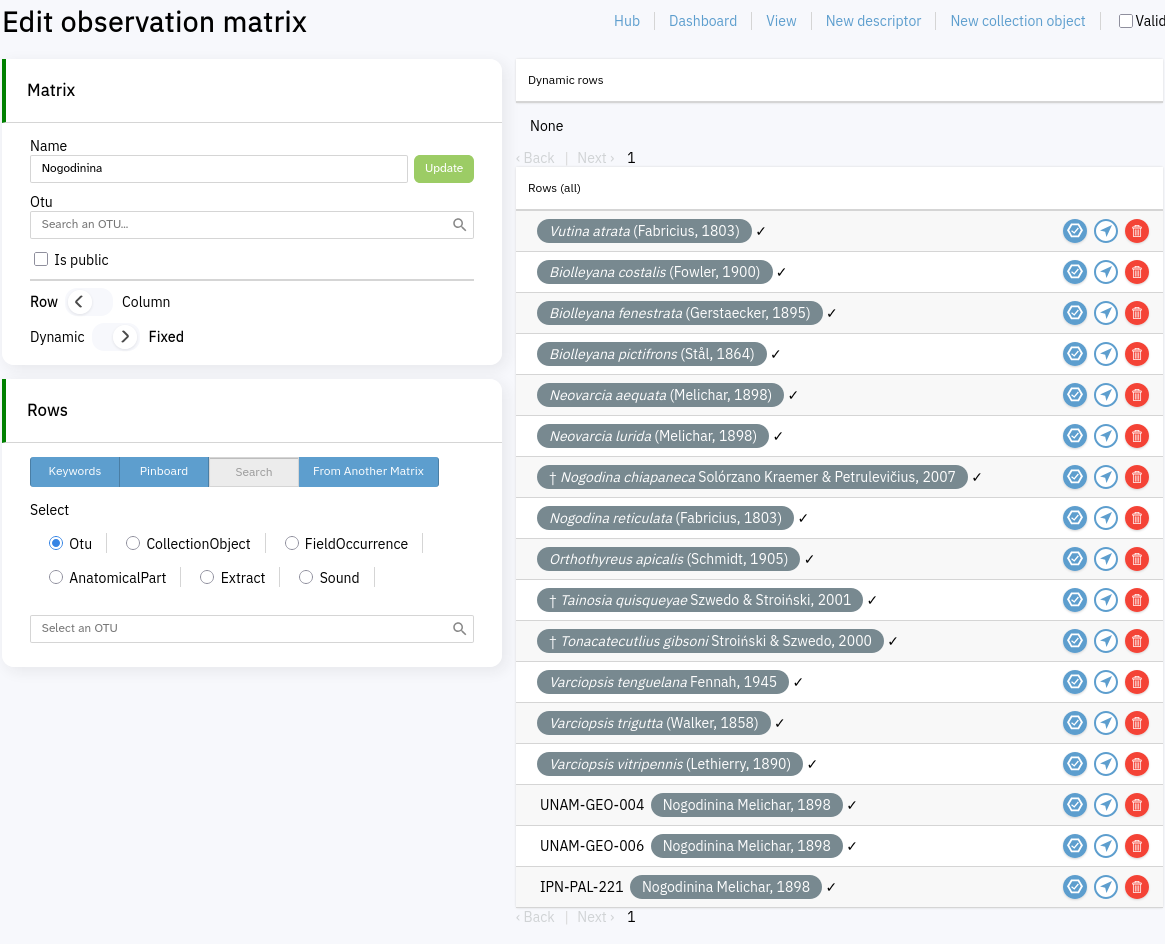Click the trash icon for Orthothyreus apicalis
The image size is (1165, 944).
1136,559
